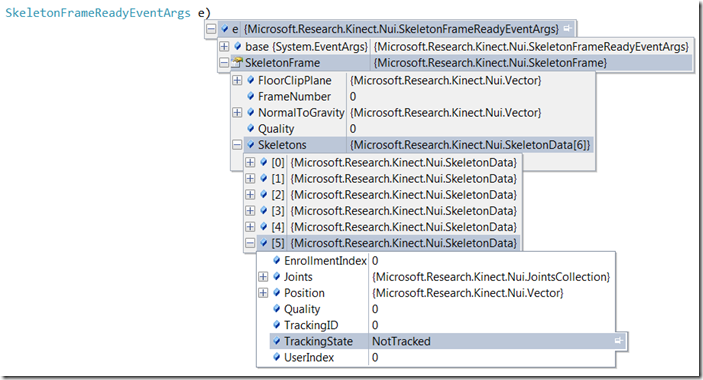Viewport: 703px width, 380px height.
Task: Expand the Joints collection
Action: [x=263, y=277]
